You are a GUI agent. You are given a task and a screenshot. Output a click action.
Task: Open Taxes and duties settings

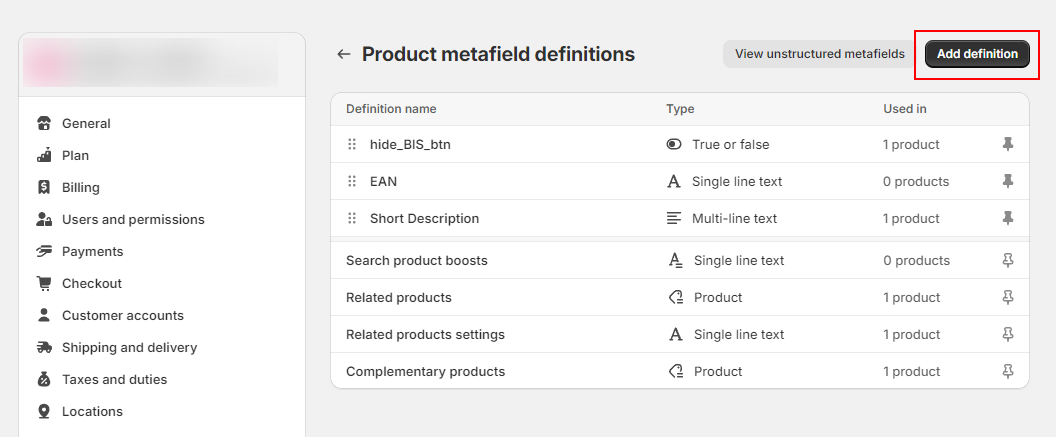pyautogui.click(x=114, y=379)
